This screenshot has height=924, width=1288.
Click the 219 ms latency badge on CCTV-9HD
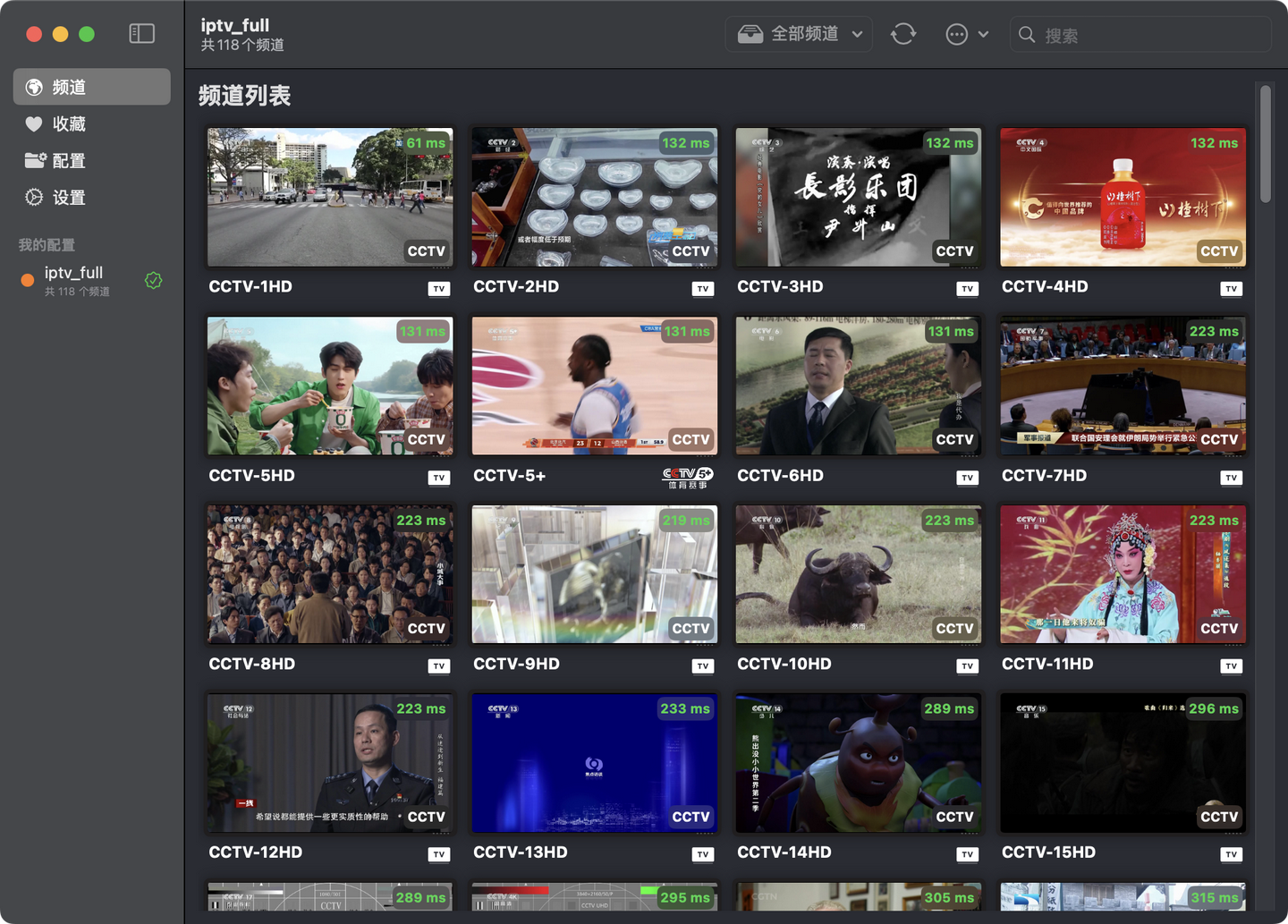[686, 521]
